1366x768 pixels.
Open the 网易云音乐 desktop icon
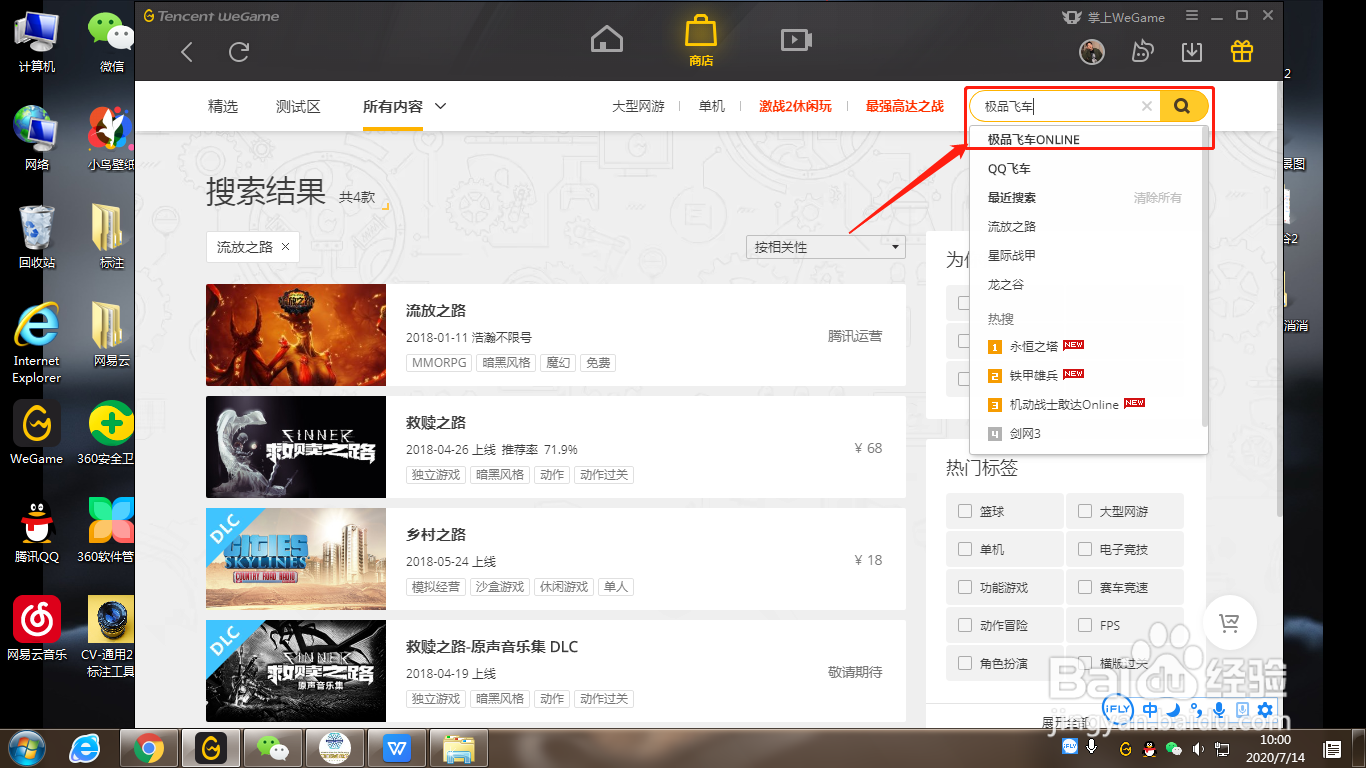click(37, 629)
